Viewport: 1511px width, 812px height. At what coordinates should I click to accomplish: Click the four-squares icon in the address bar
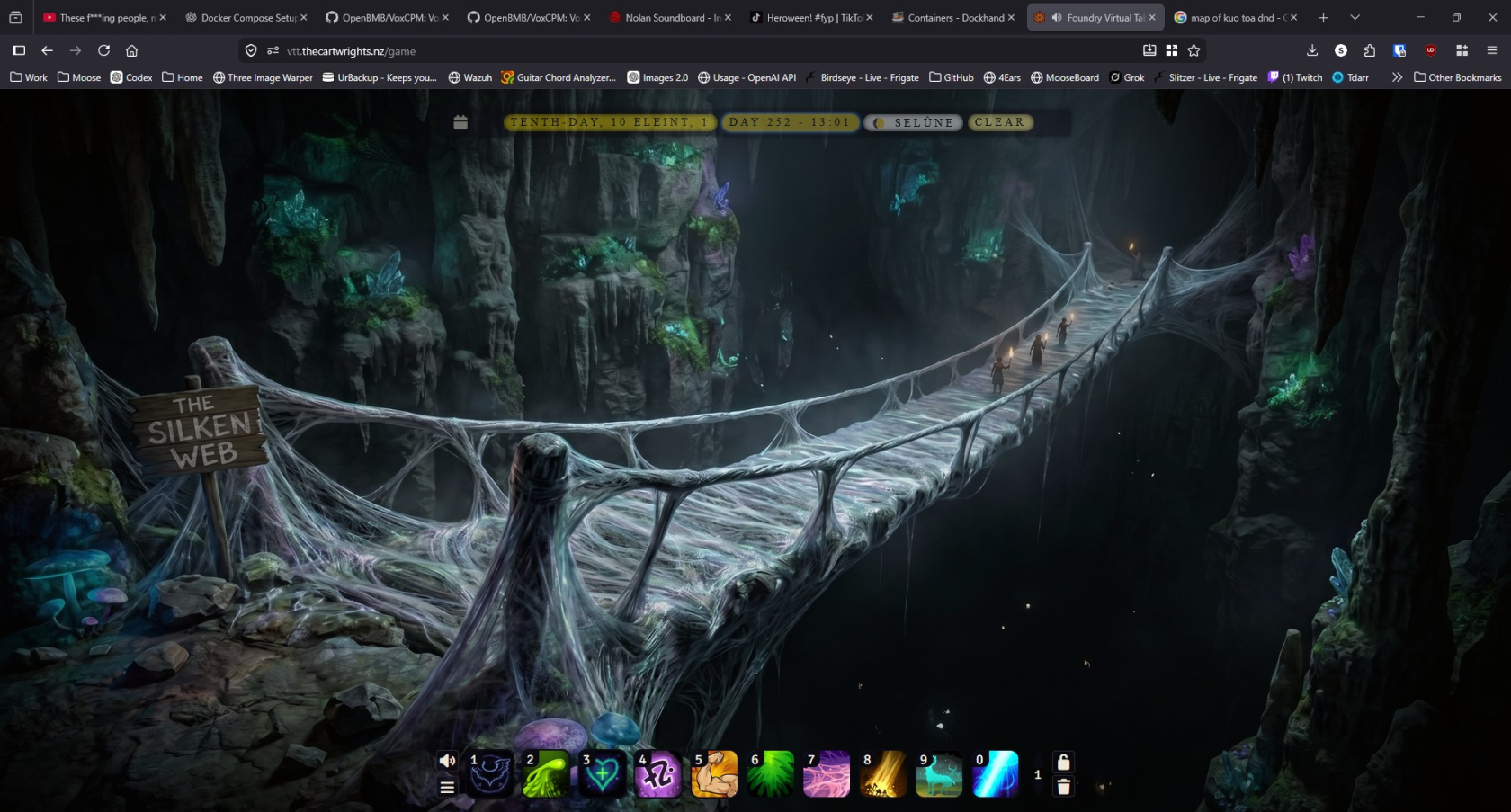(1172, 50)
